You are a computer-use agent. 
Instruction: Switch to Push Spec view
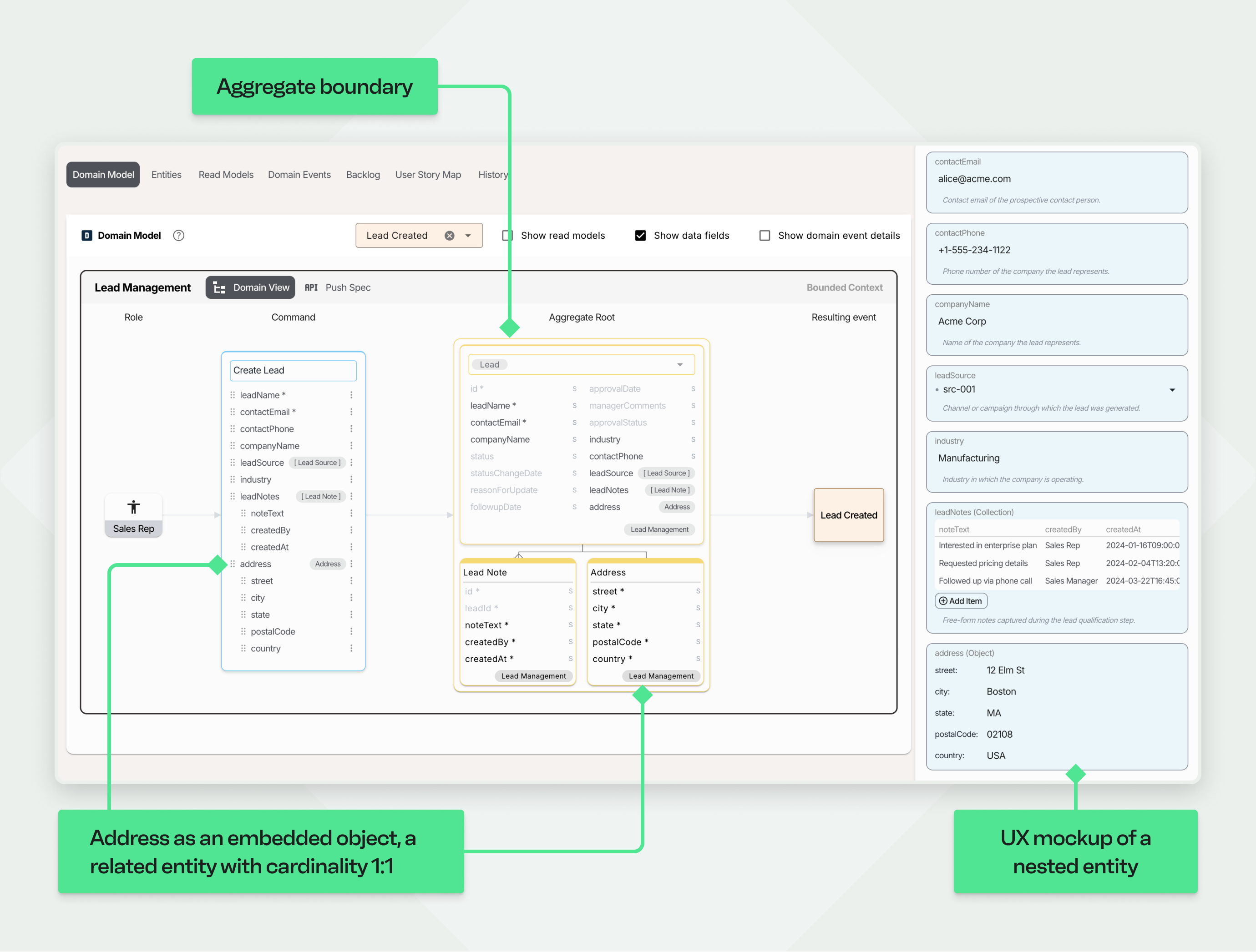pyautogui.click(x=337, y=288)
